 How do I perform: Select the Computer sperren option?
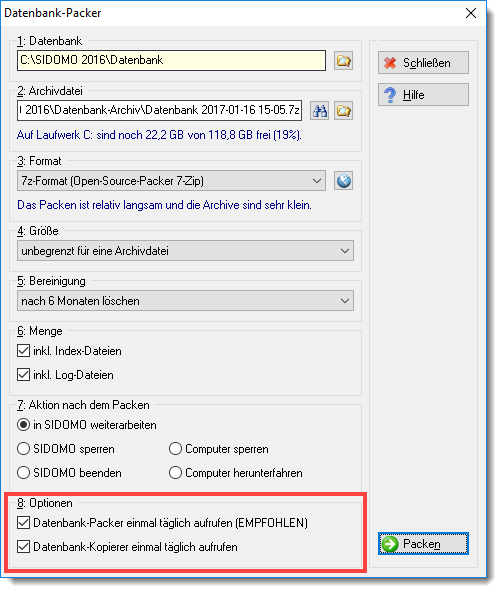tap(176, 449)
